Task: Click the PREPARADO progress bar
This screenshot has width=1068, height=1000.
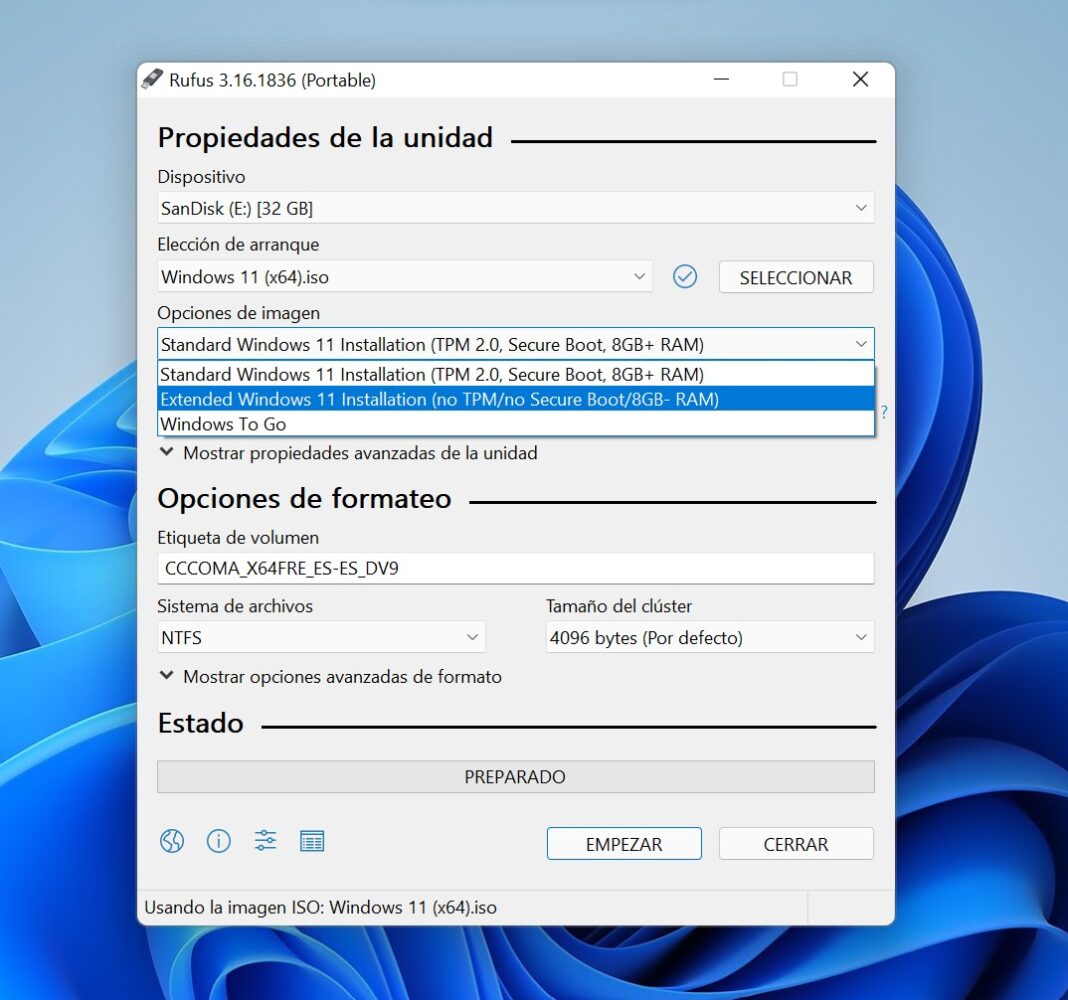Action: point(515,776)
